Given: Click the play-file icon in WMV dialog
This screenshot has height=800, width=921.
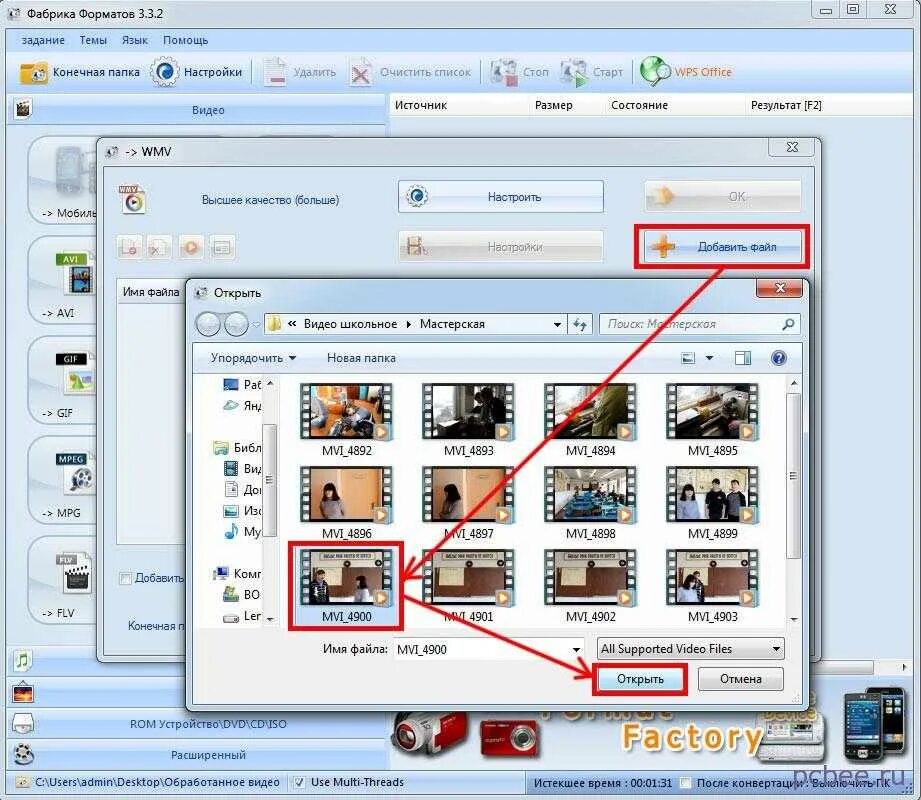Looking at the screenshot, I should pyautogui.click(x=191, y=247).
